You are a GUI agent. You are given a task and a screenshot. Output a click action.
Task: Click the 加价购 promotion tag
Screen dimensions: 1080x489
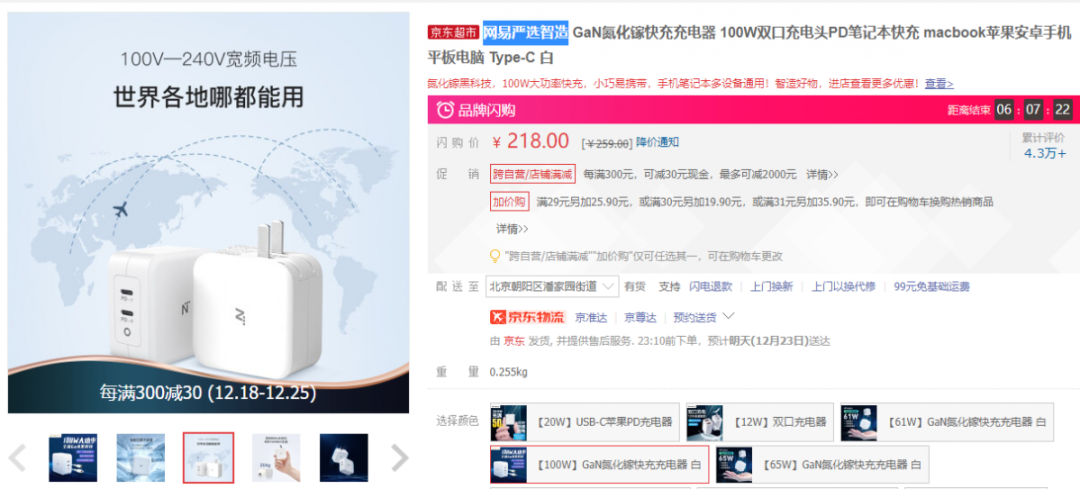(x=509, y=202)
